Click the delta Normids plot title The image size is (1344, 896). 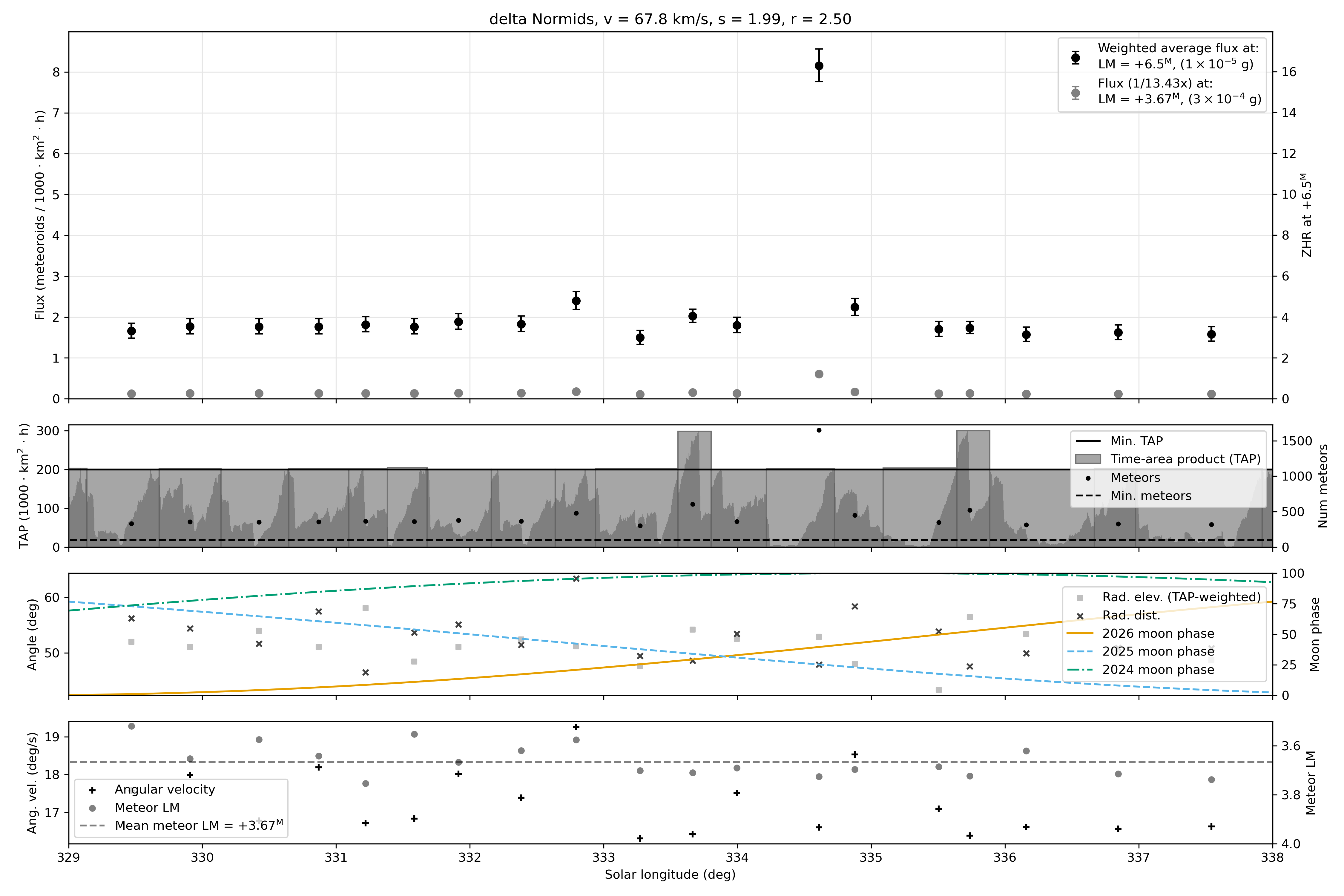(670, 19)
